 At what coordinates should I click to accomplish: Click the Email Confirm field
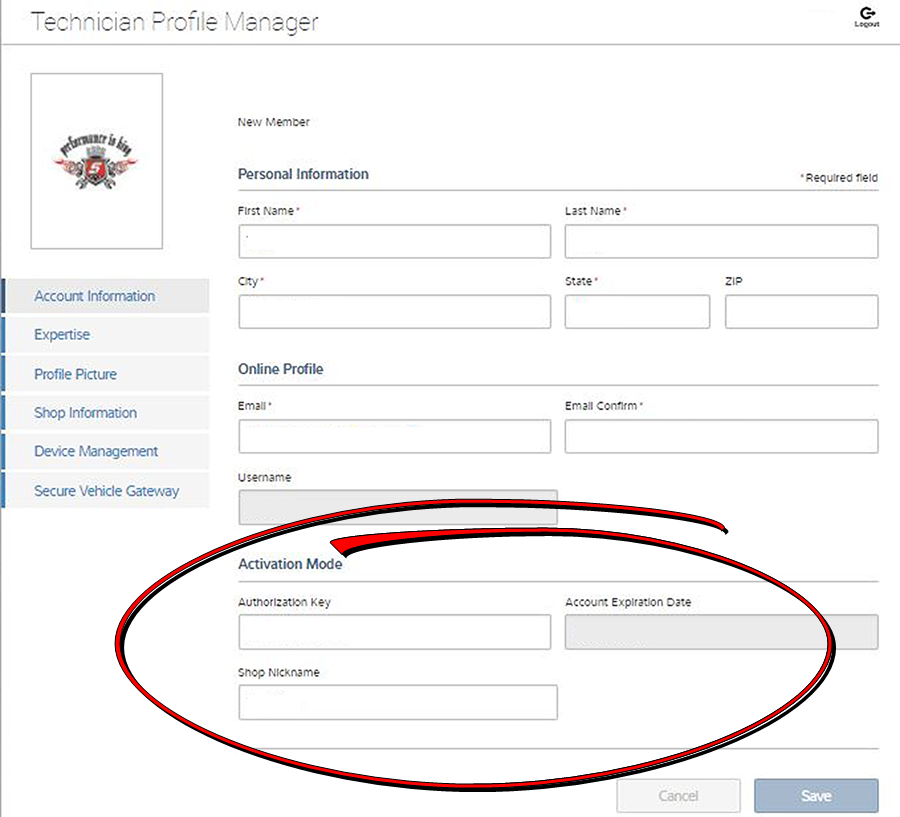[x=721, y=437]
